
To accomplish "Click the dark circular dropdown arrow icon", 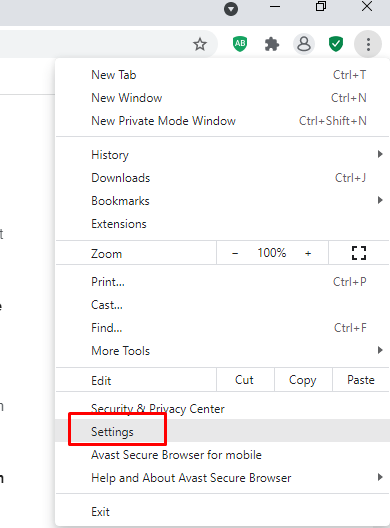I will [x=231, y=9].
